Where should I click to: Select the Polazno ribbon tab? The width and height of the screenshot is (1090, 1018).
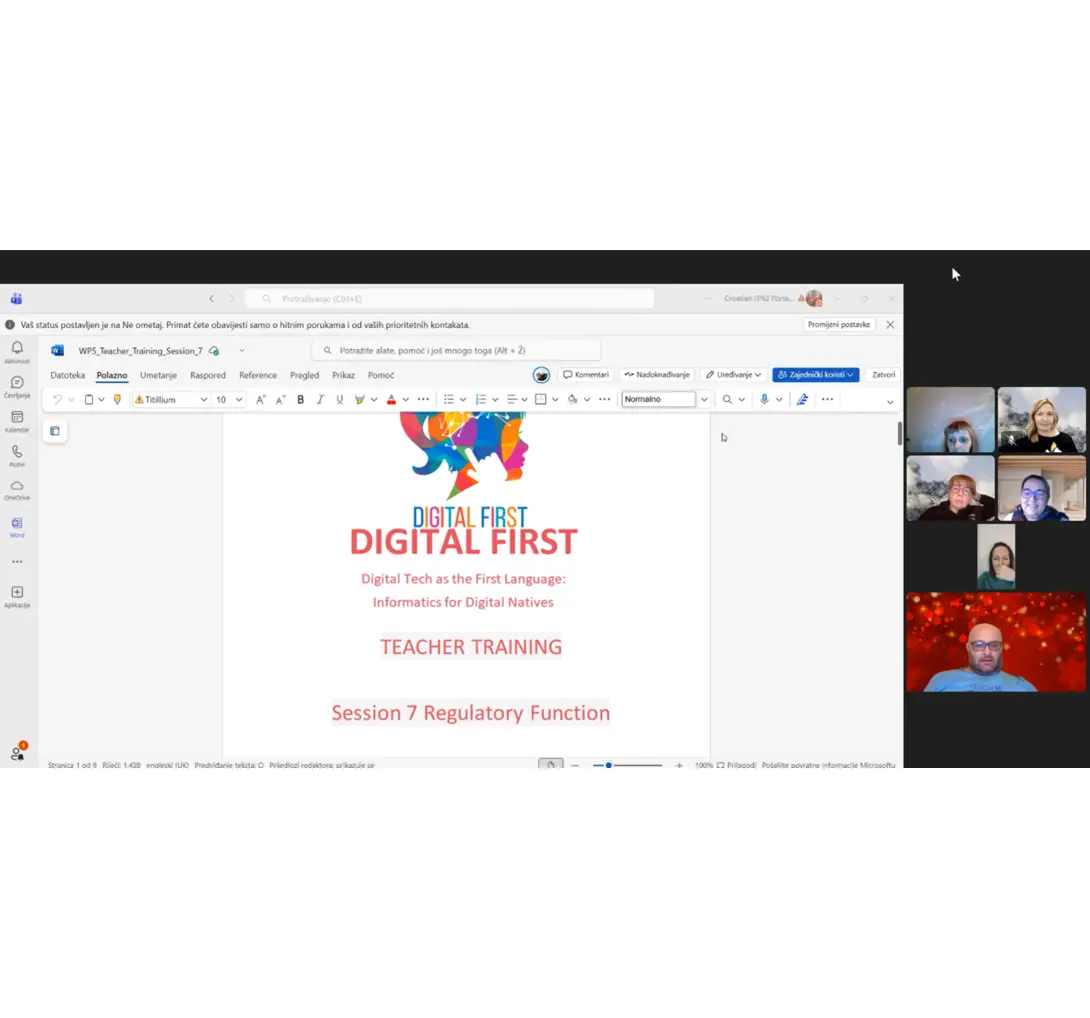(x=112, y=375)
